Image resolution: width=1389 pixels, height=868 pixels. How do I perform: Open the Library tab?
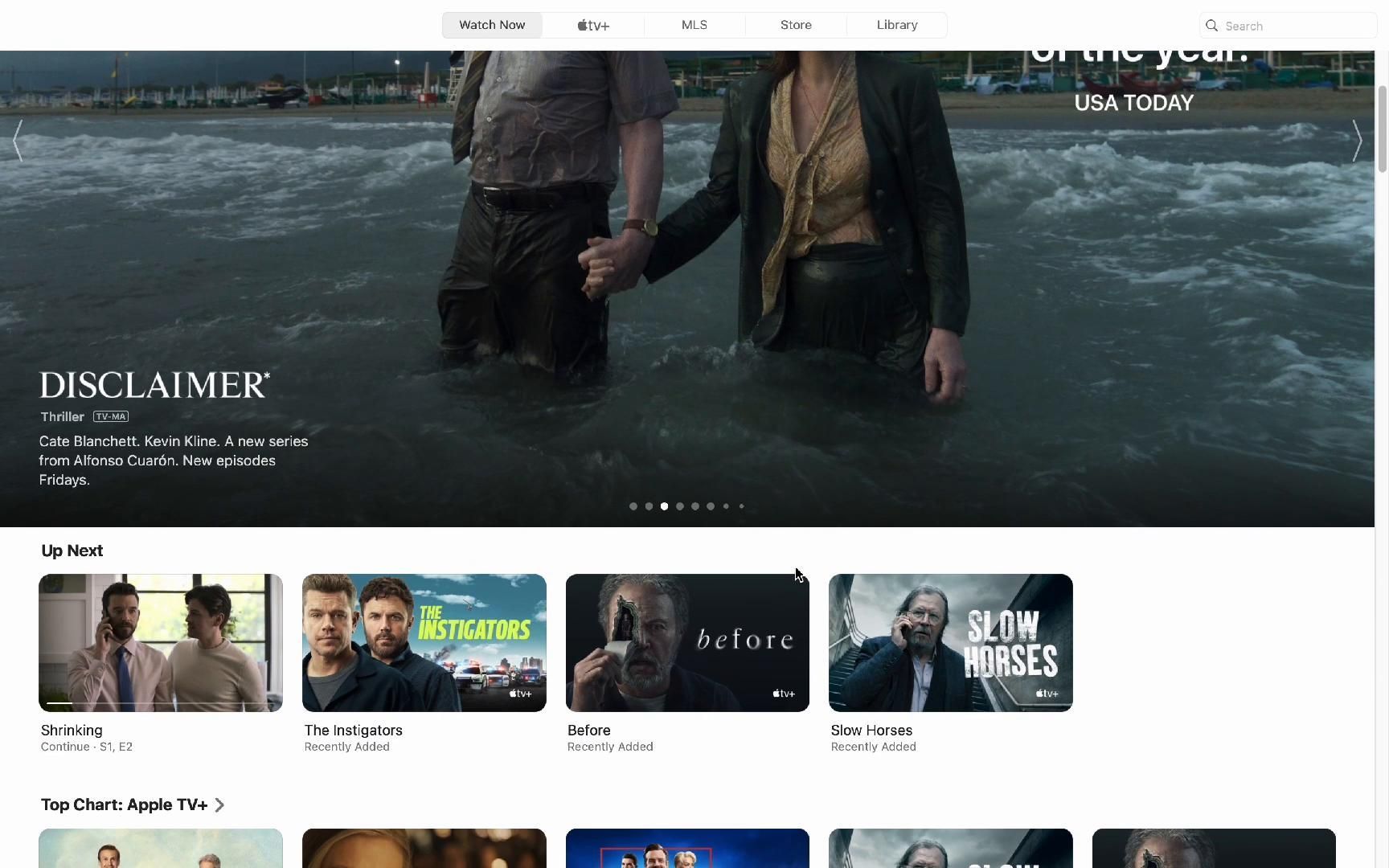pos(897,26)
